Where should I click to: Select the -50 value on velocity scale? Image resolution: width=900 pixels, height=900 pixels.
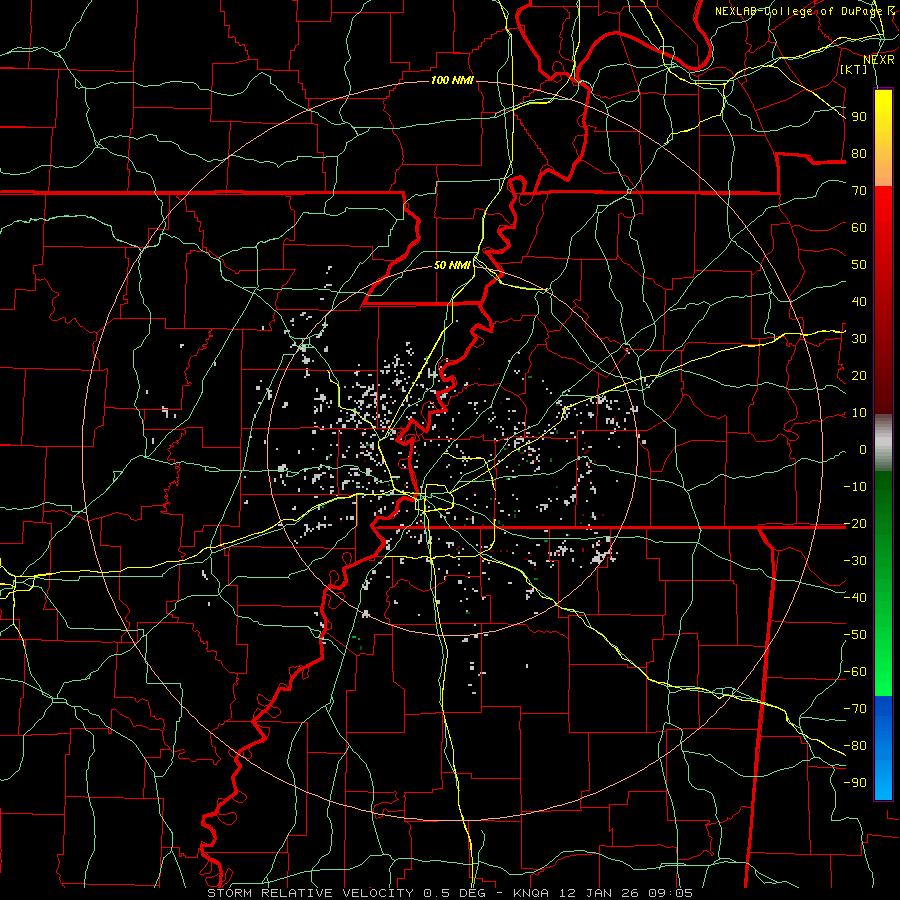[855, 635]
